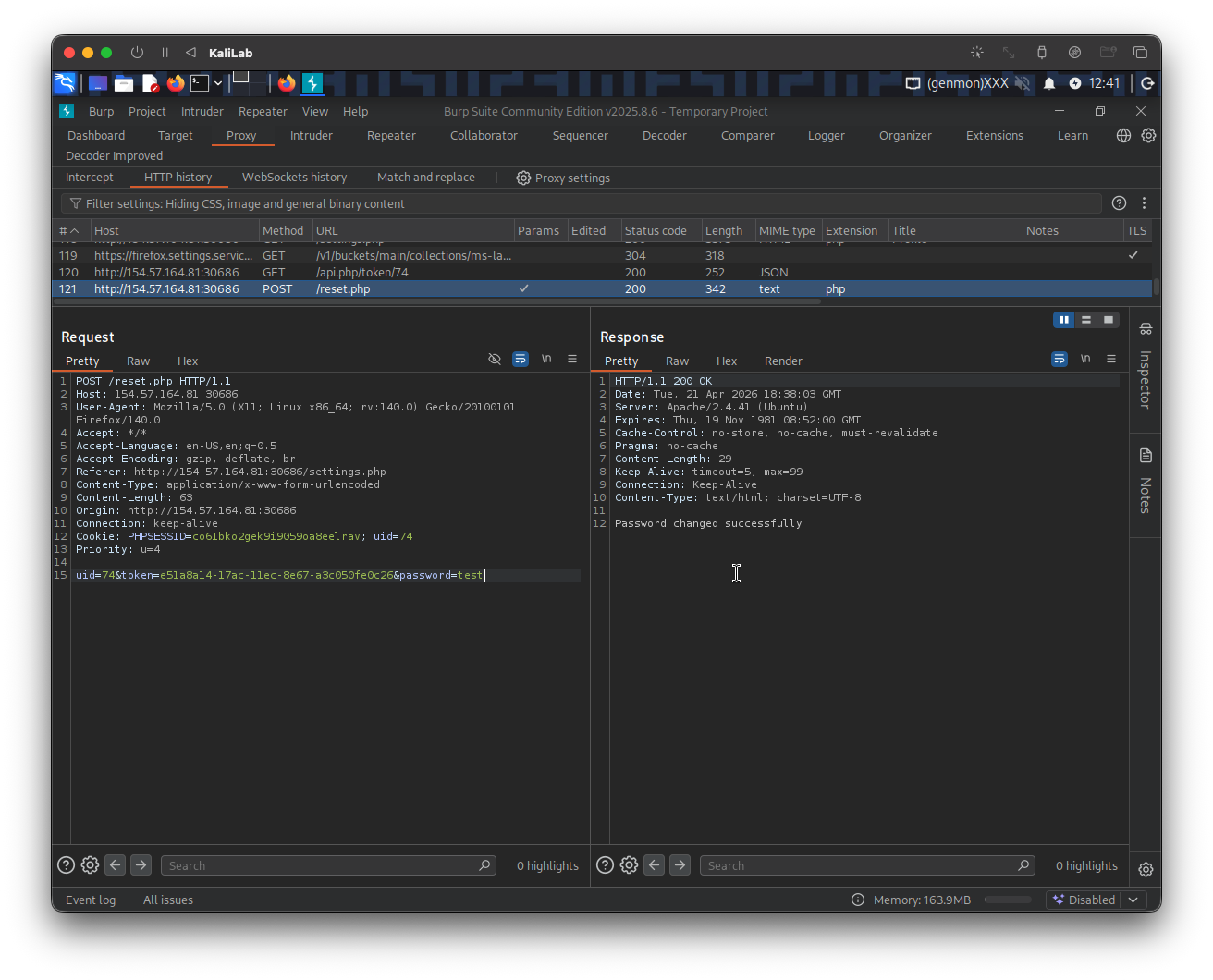Sort history by MIME type column
Viewport: 1213px width, 980px height.
point(788,230)
